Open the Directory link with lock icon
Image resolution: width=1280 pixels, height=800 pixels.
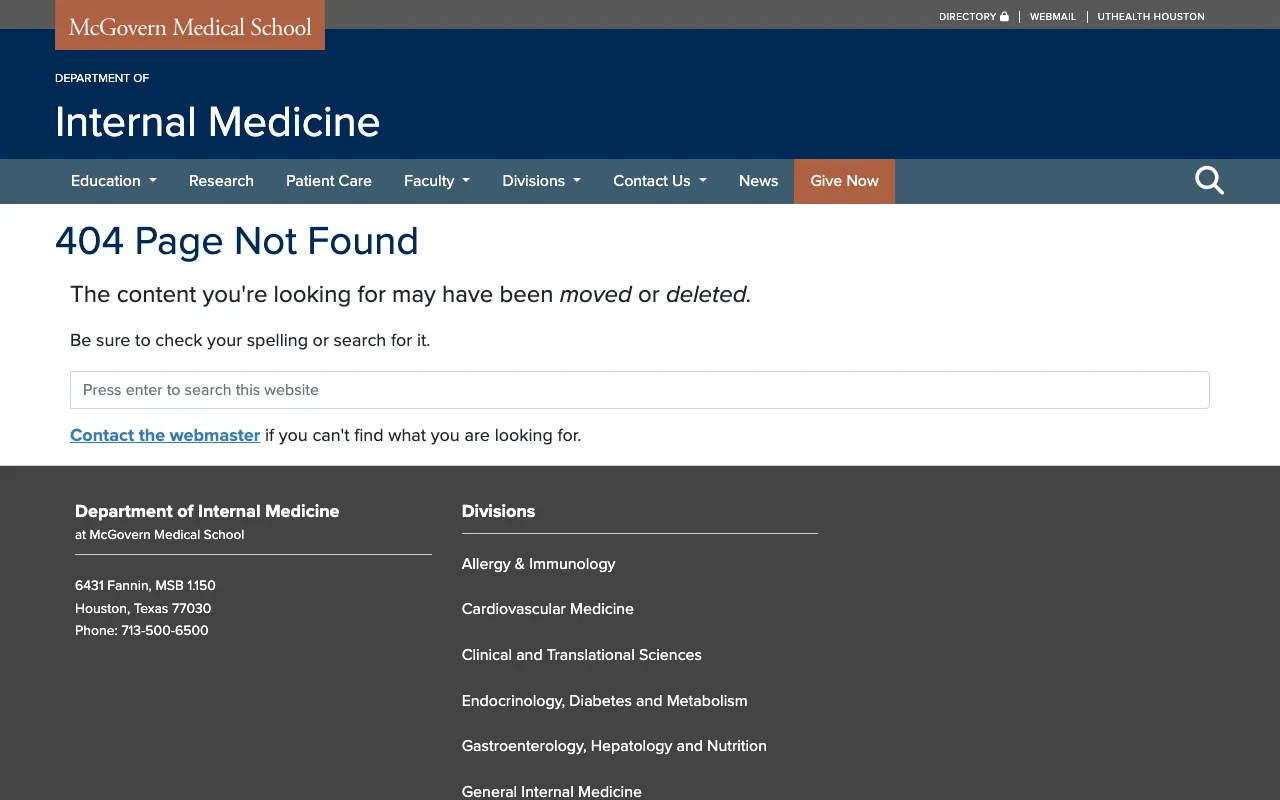(973, 17)
